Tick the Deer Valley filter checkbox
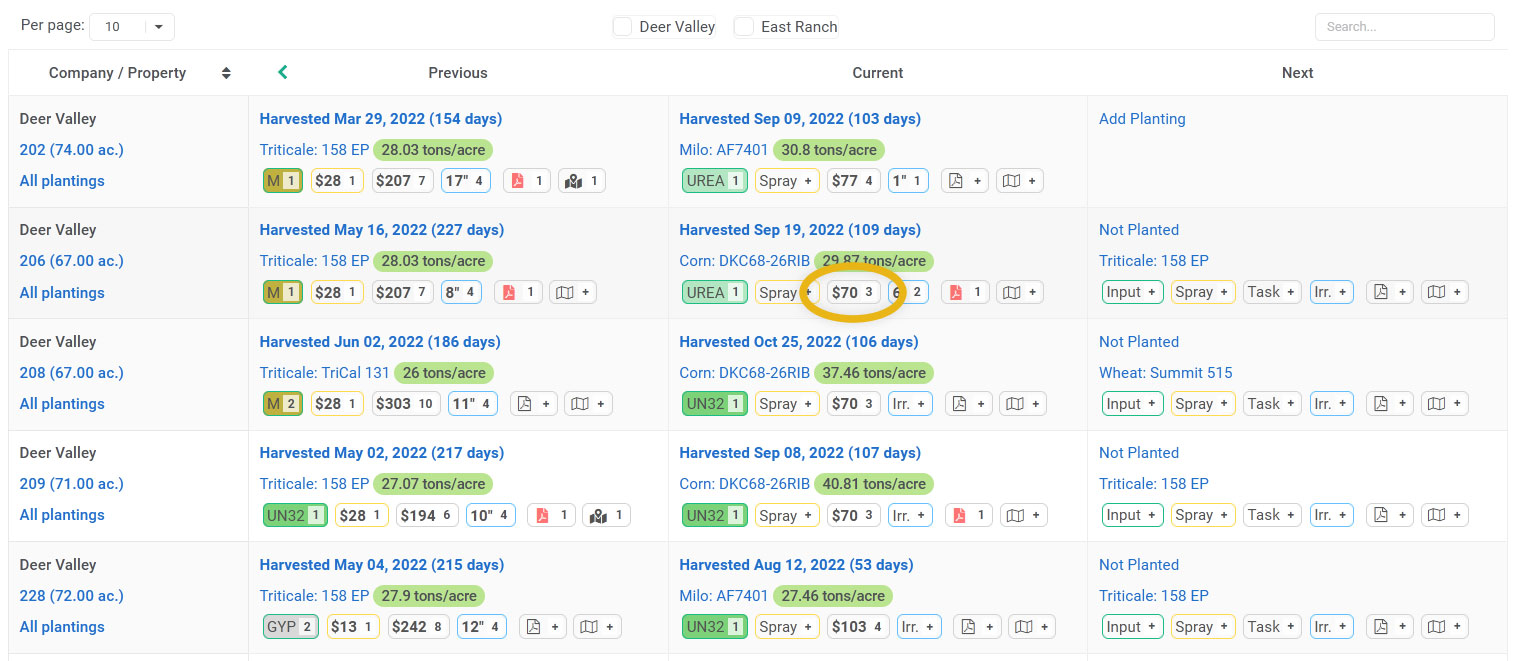The height and width of the screenshot is (661, 1521). pyautogui.click(x=622, y=27)
